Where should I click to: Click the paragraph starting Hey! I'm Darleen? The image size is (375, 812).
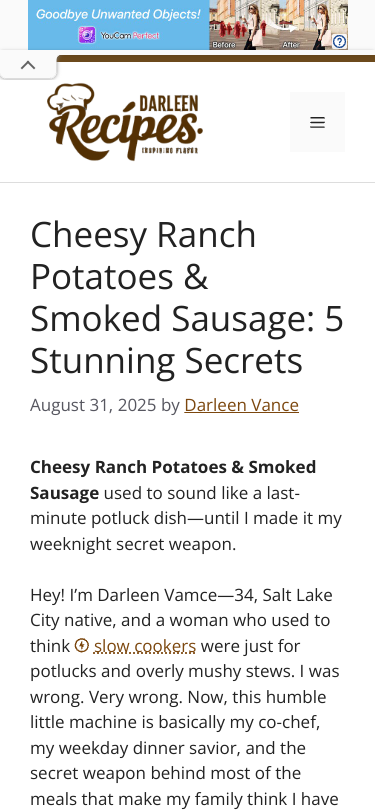point(185,698)
